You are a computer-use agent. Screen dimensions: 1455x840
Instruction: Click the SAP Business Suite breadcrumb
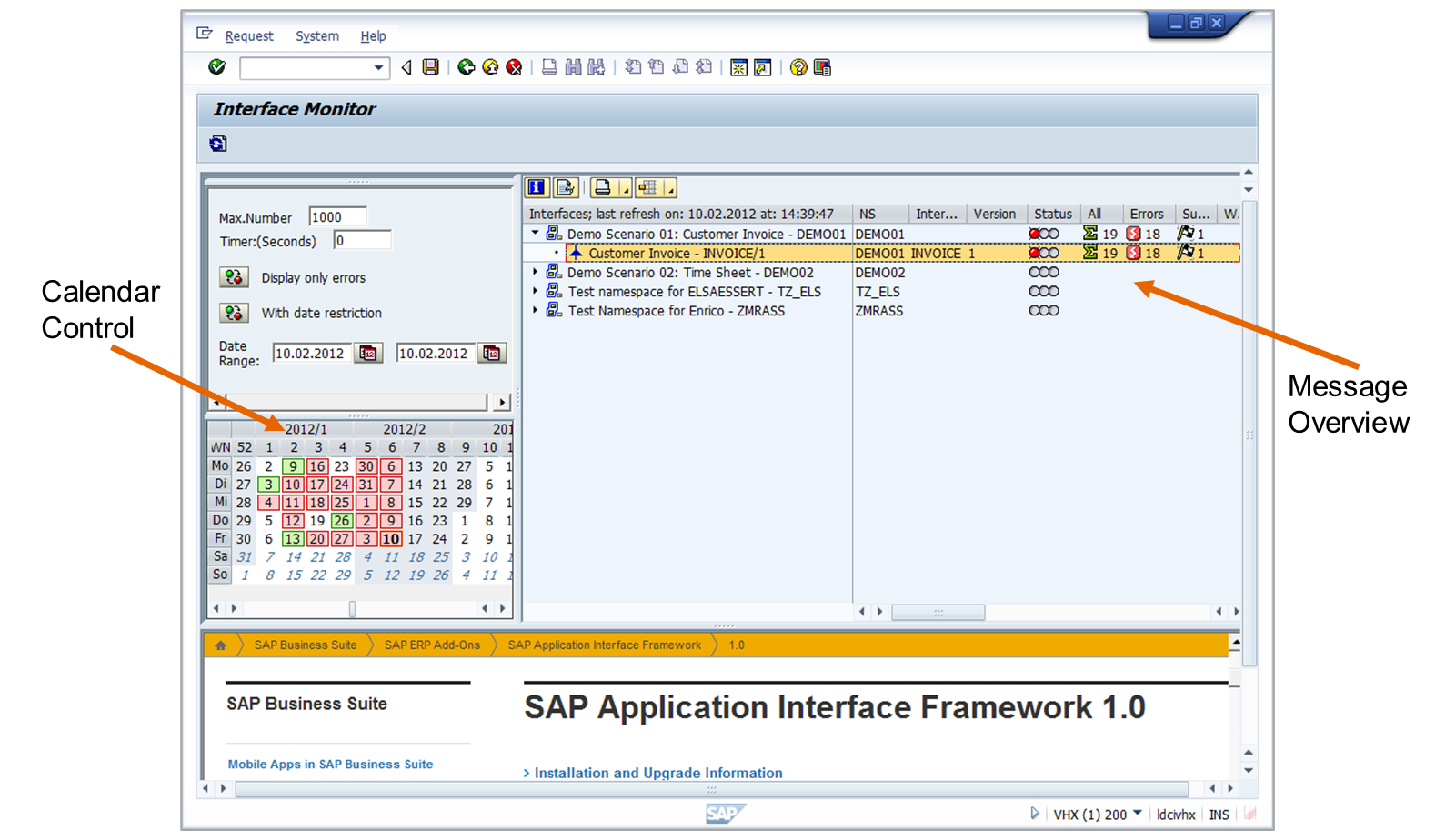point(306,645)
